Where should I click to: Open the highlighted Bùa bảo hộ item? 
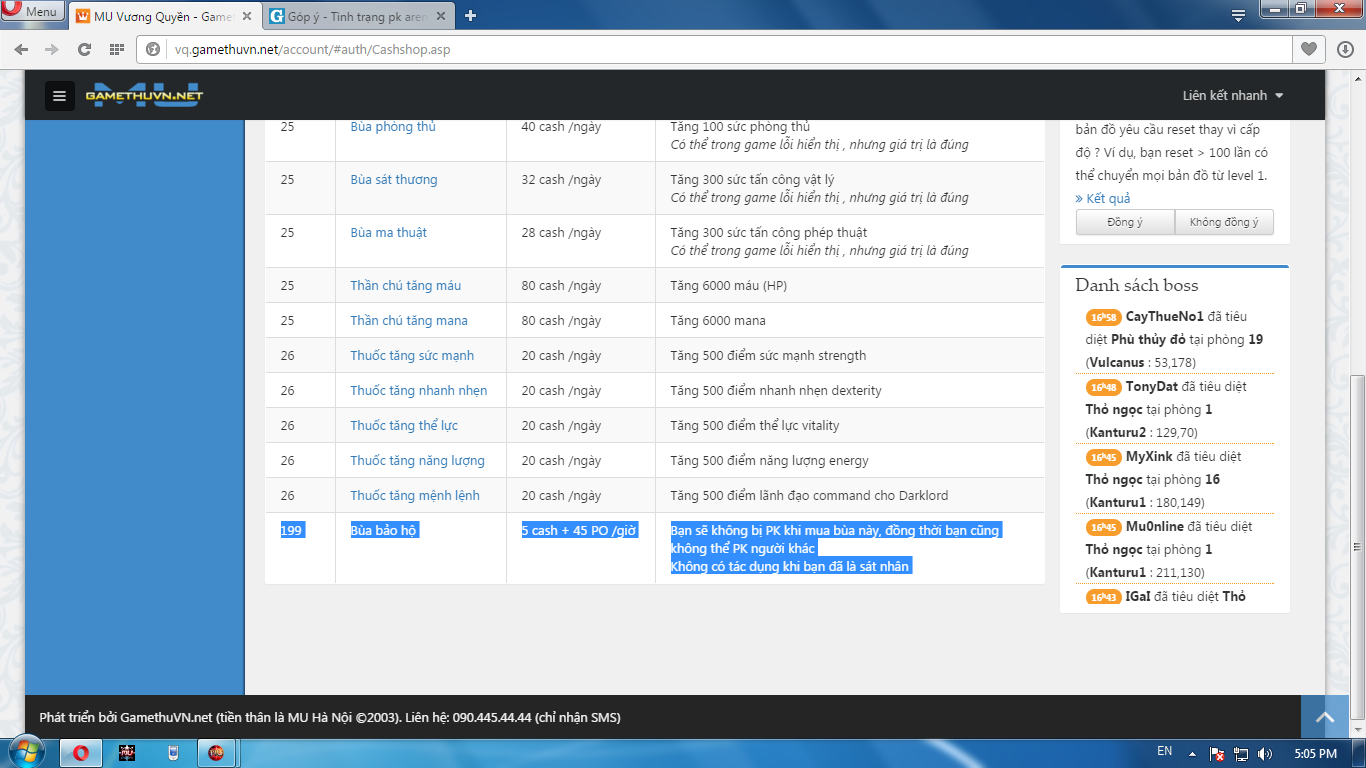coord(383,531)
